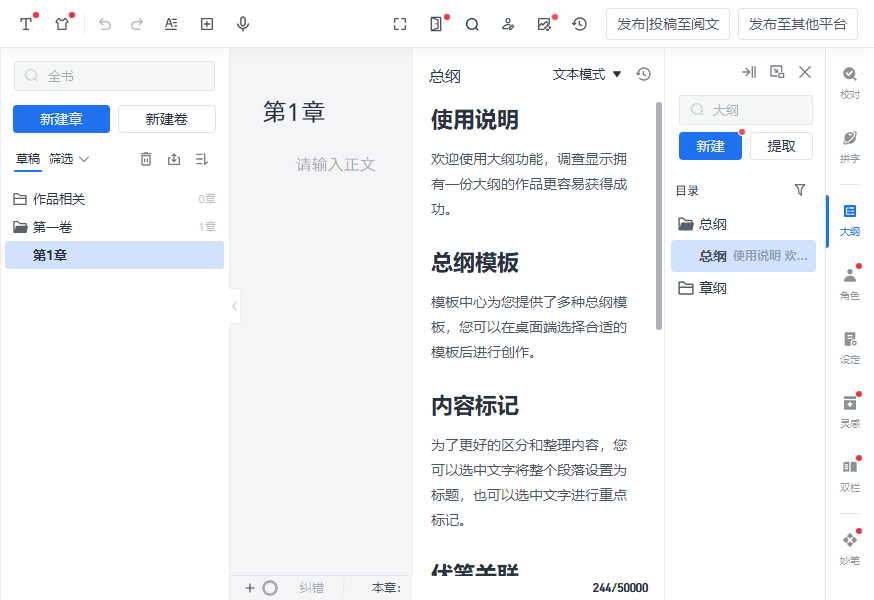Open the image illustration icon

[x=544, y=24]
